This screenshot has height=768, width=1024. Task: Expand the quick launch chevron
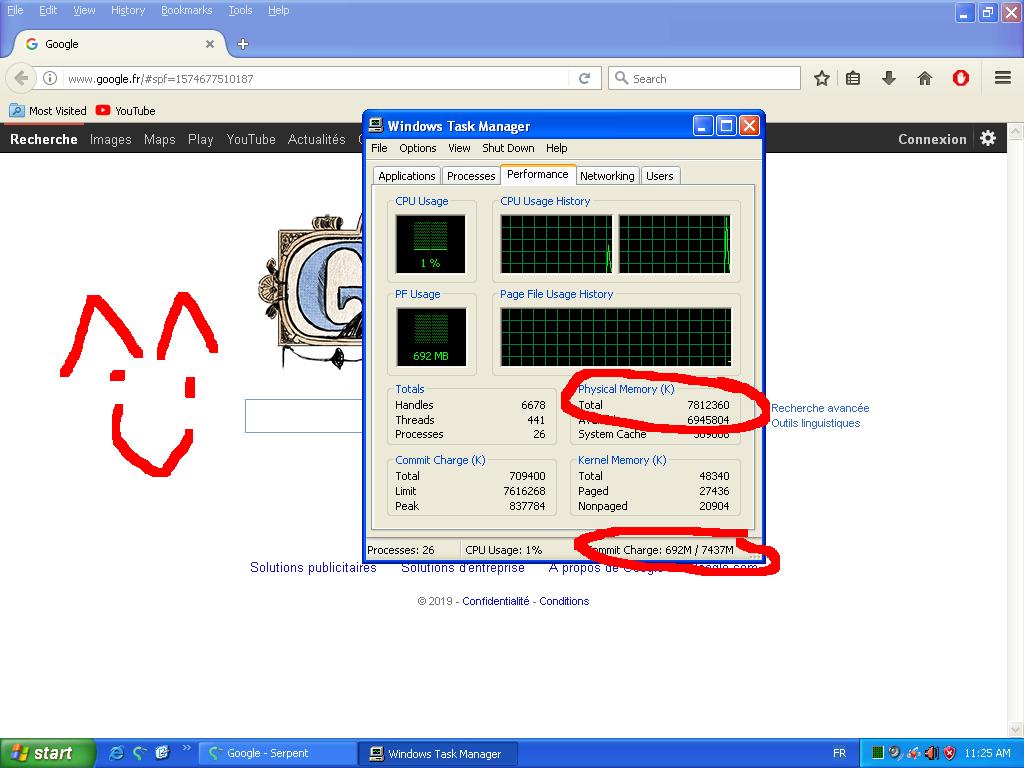click(x=186, y=748)
